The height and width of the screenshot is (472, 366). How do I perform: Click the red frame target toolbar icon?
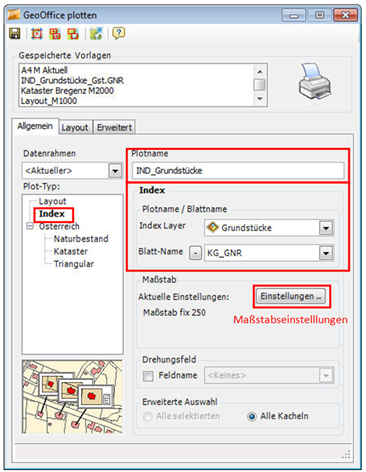coord(37,34)
